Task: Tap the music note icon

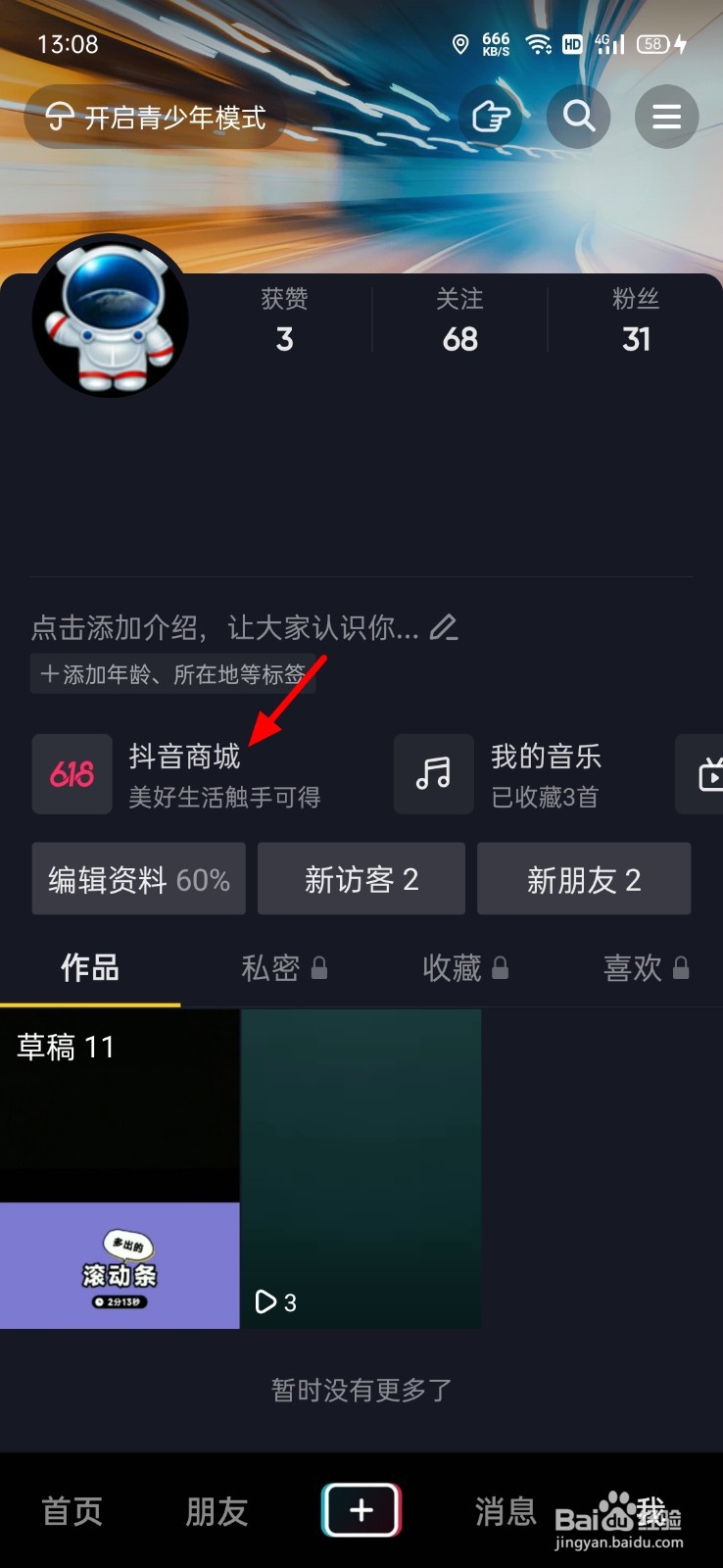Action: [x=433, y=774]
